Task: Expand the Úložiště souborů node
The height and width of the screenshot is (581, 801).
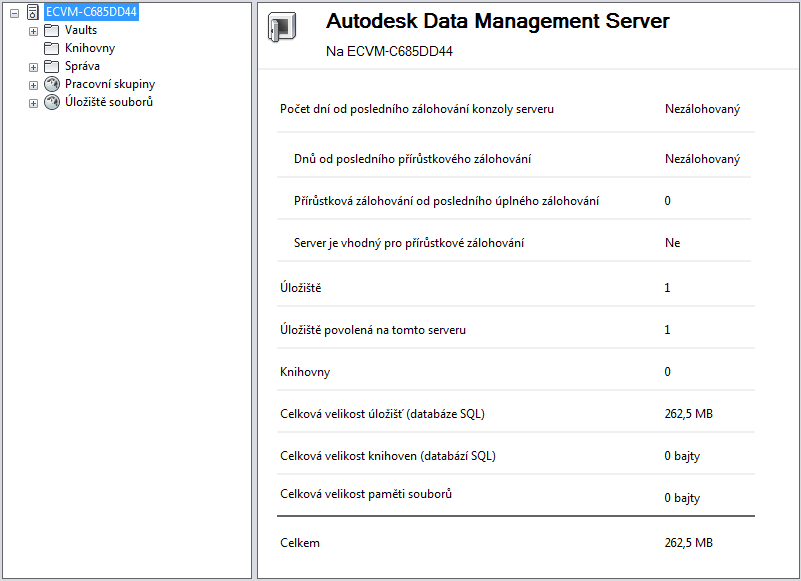Action: pos(33,103)
